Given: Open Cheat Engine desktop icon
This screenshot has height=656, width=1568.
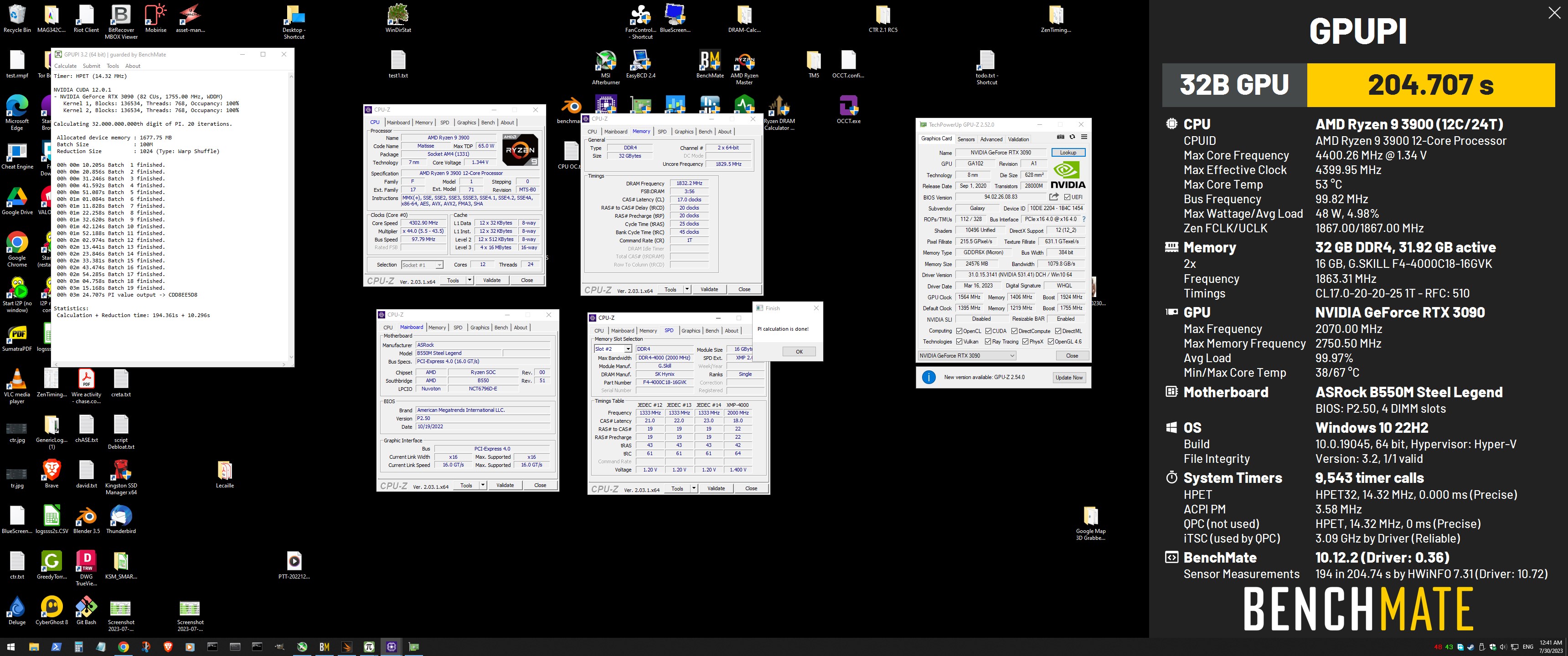Looking at the screenshot, I should (x=17, y=155).
